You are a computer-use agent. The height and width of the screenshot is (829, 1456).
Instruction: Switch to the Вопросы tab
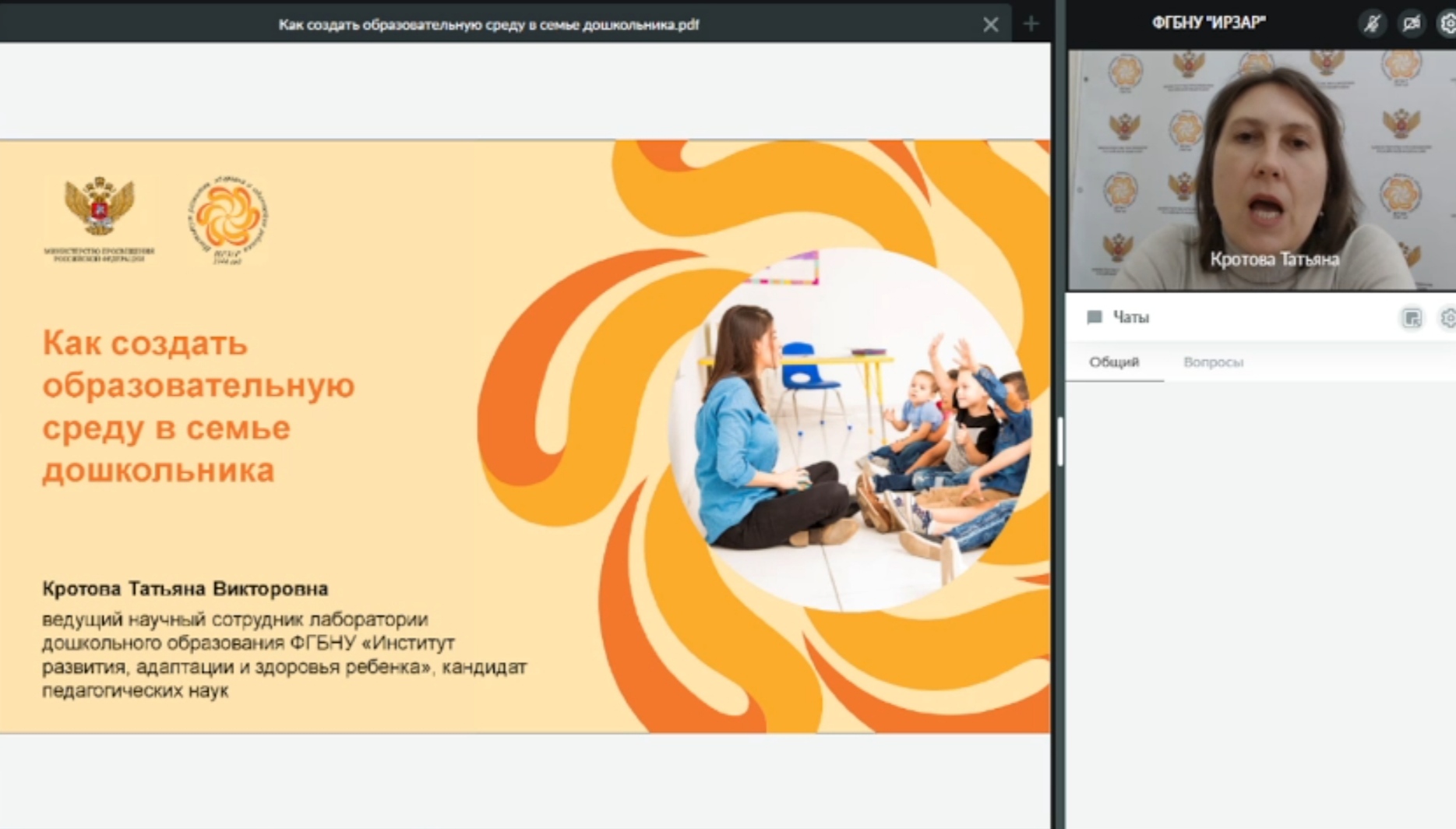(1213, 362)
